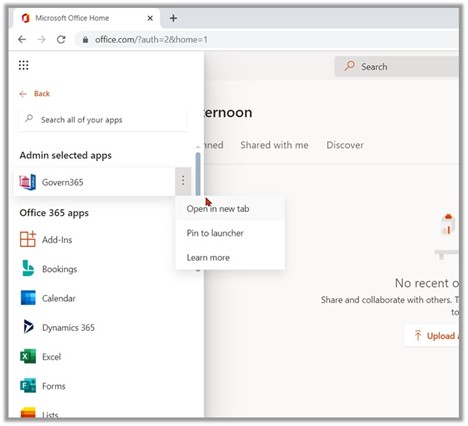Focus the top Search box
The height and width of the screenshot is (426, 468).
397,66
